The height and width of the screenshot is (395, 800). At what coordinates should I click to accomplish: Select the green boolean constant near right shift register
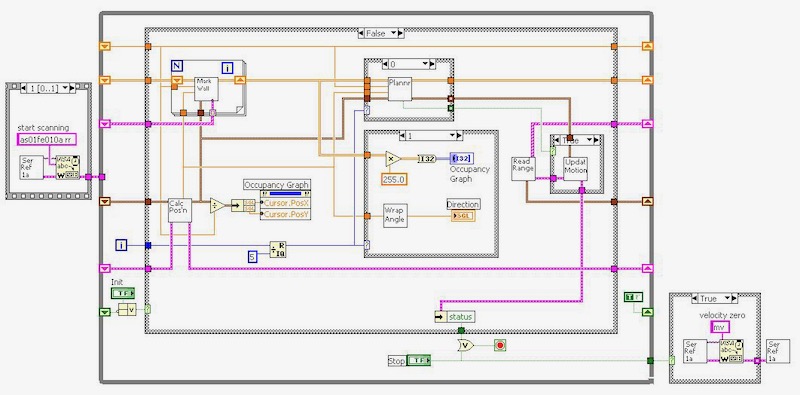tap(633, 297)
